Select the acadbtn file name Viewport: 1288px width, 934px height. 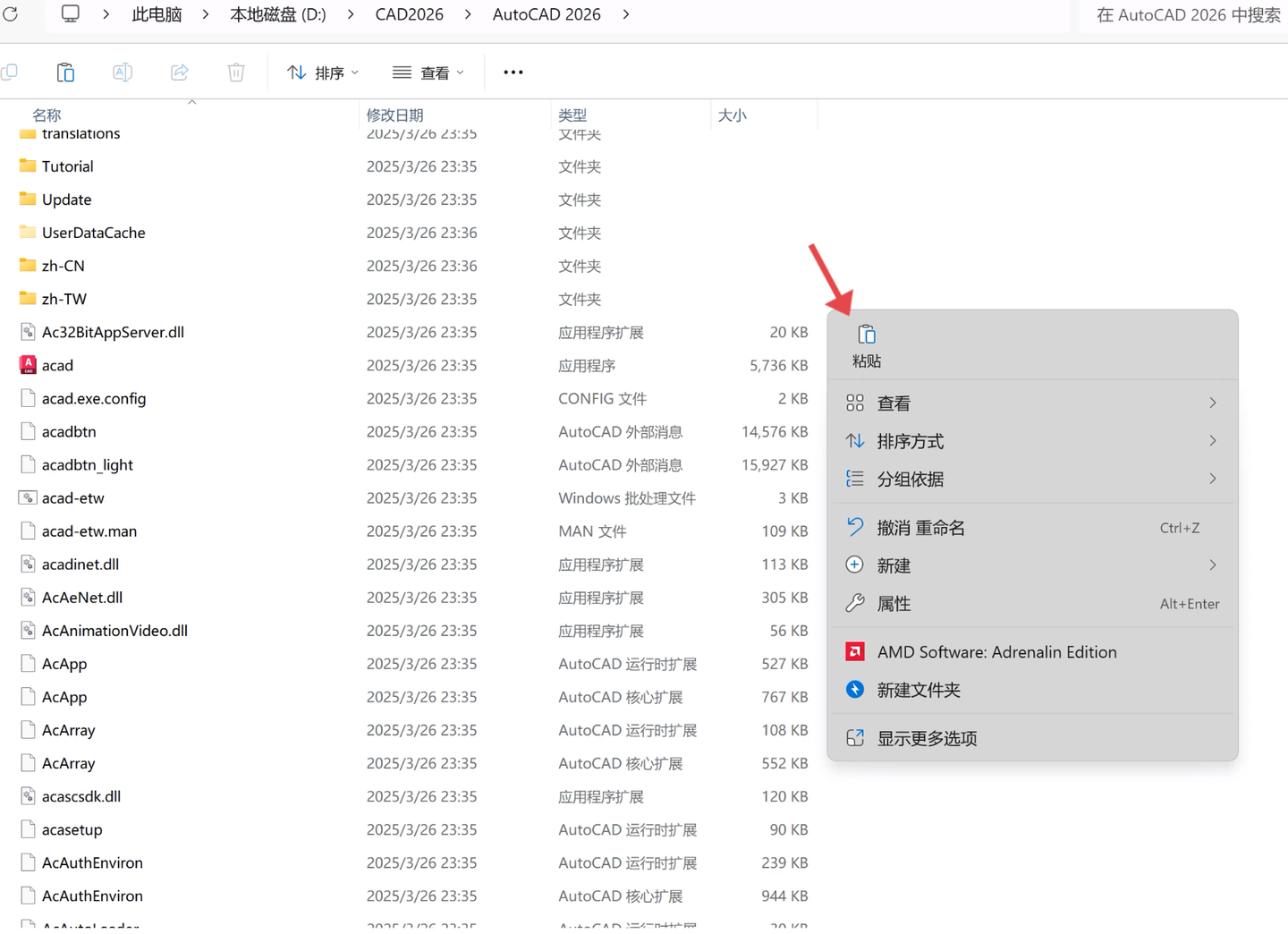69,431
